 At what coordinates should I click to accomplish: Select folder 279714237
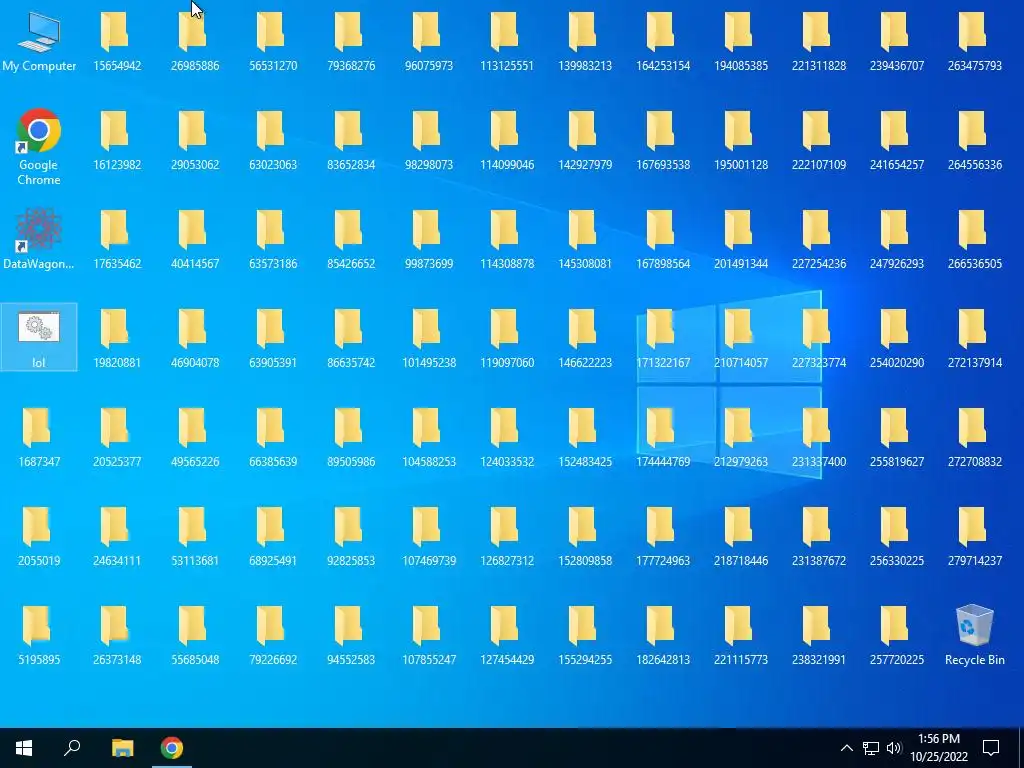pos(975,536)
